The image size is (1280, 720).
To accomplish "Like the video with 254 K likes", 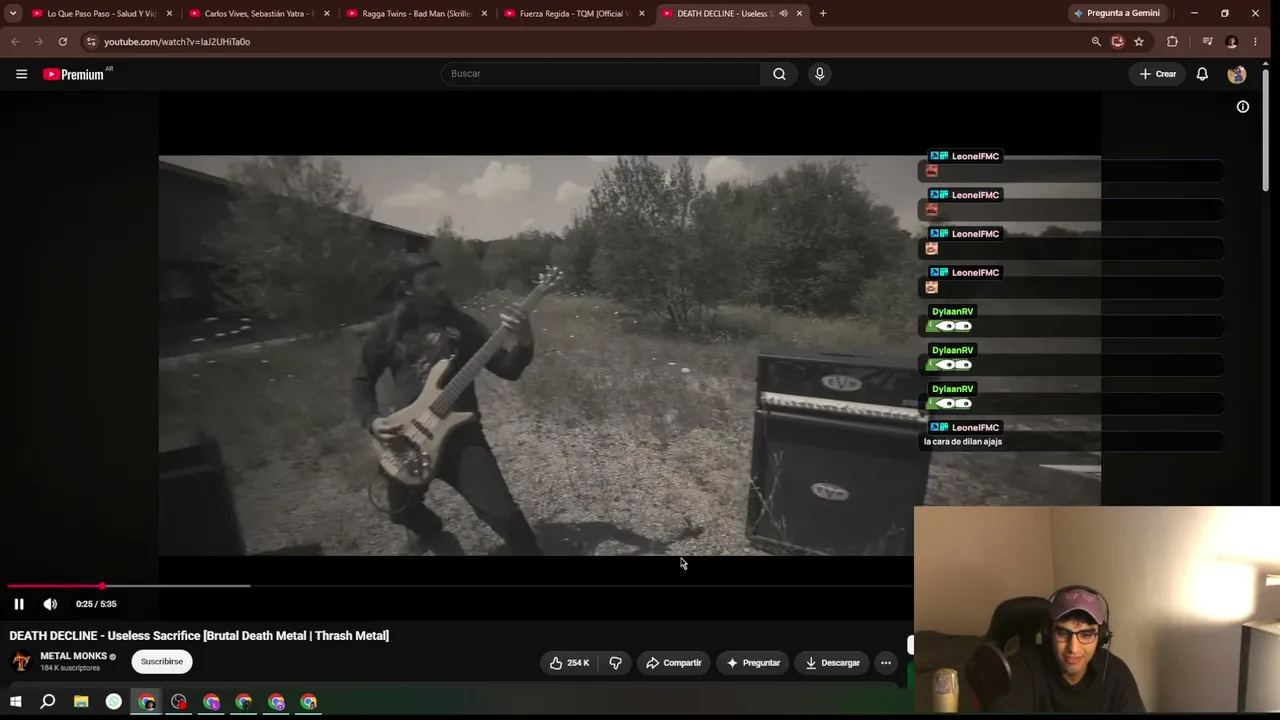I will [570, 663].
